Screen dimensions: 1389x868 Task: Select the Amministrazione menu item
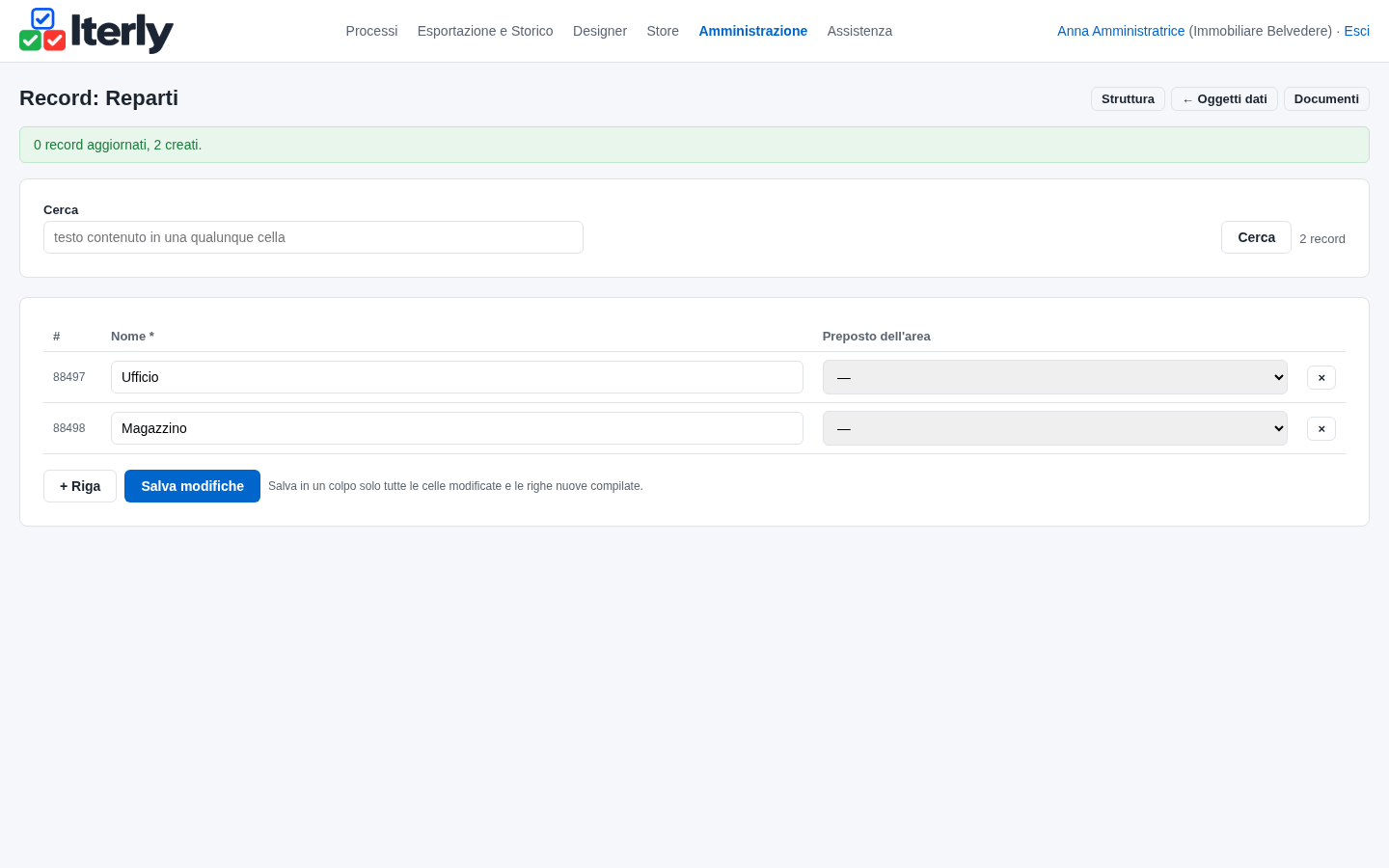point(752,31)
